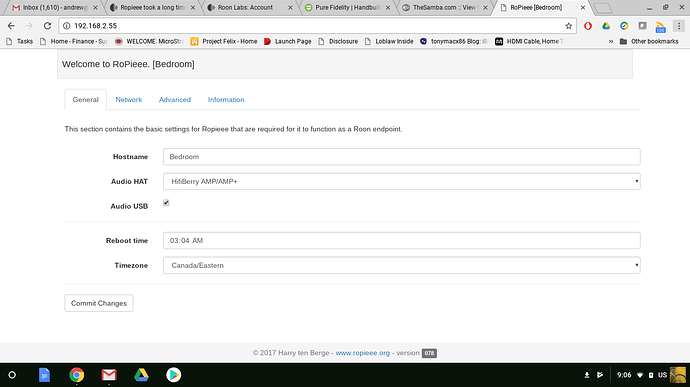Viewport: 690px width, 387px height.
Task: Toggle the Audio USB checkbox
Action: pyautogui.click(x=166, y=203)
